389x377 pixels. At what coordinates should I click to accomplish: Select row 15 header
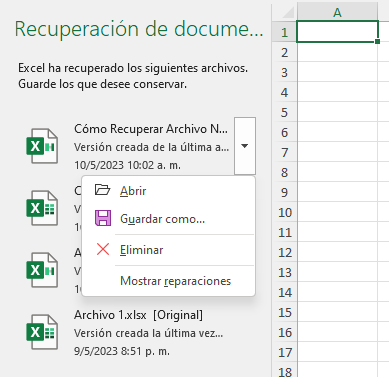[285, 312]
